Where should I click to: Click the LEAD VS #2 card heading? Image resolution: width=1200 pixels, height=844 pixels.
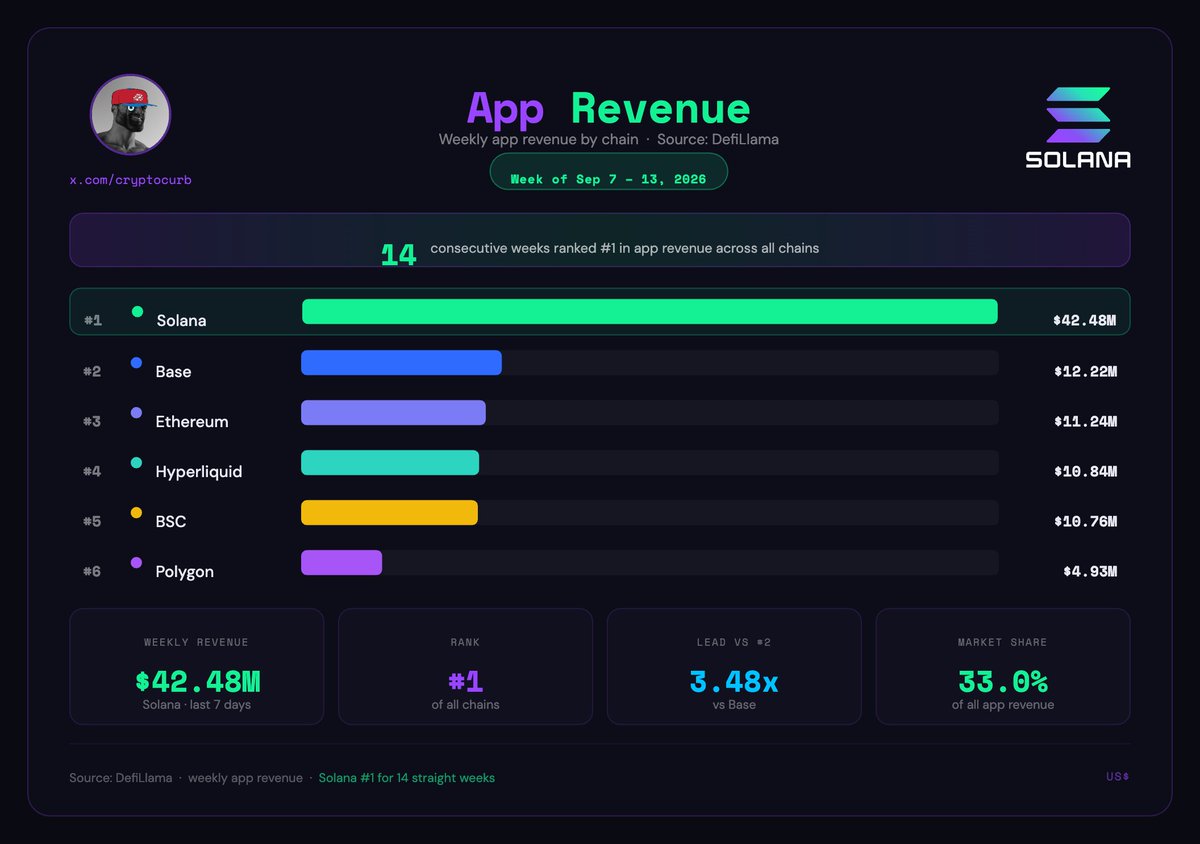click(x=734, y=642)
